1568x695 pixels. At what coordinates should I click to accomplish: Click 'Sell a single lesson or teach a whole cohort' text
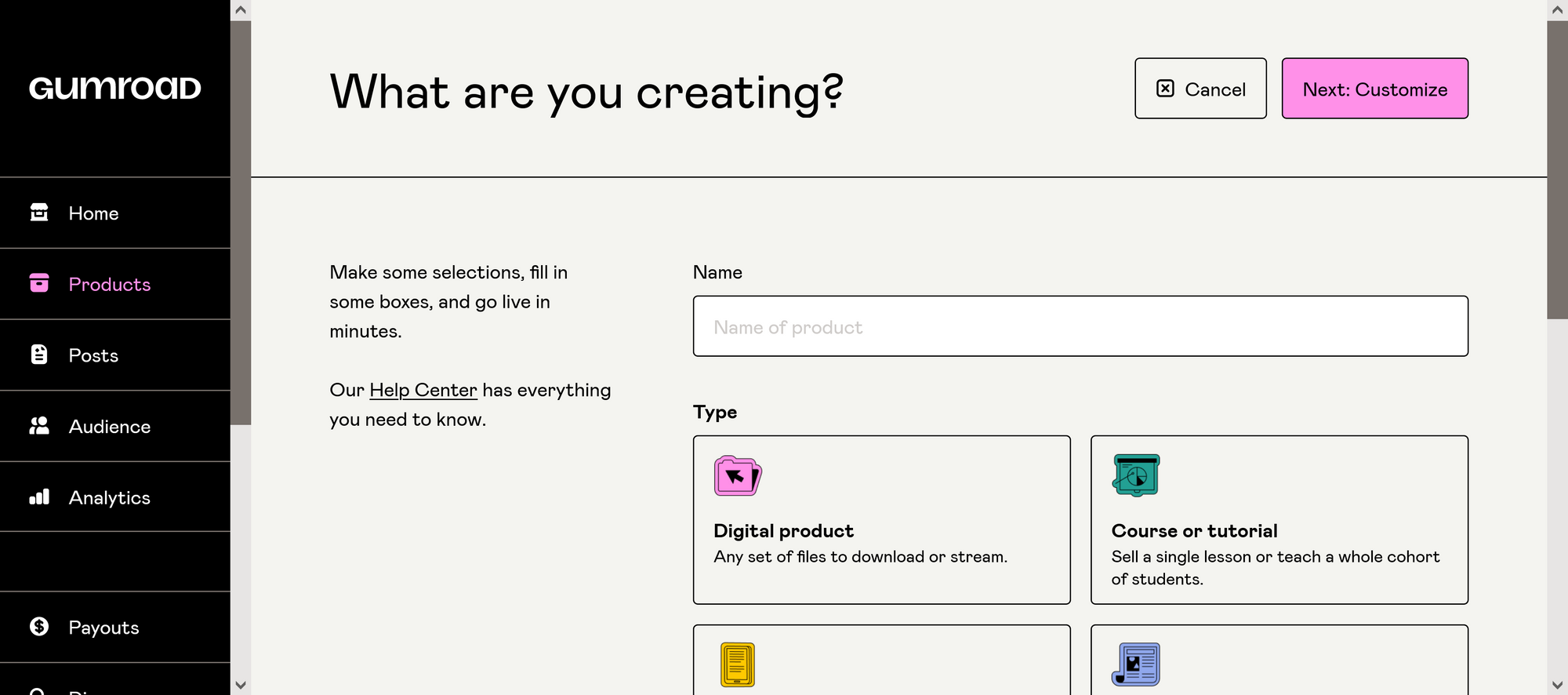pyautogui.click(x=1276, y=556)
